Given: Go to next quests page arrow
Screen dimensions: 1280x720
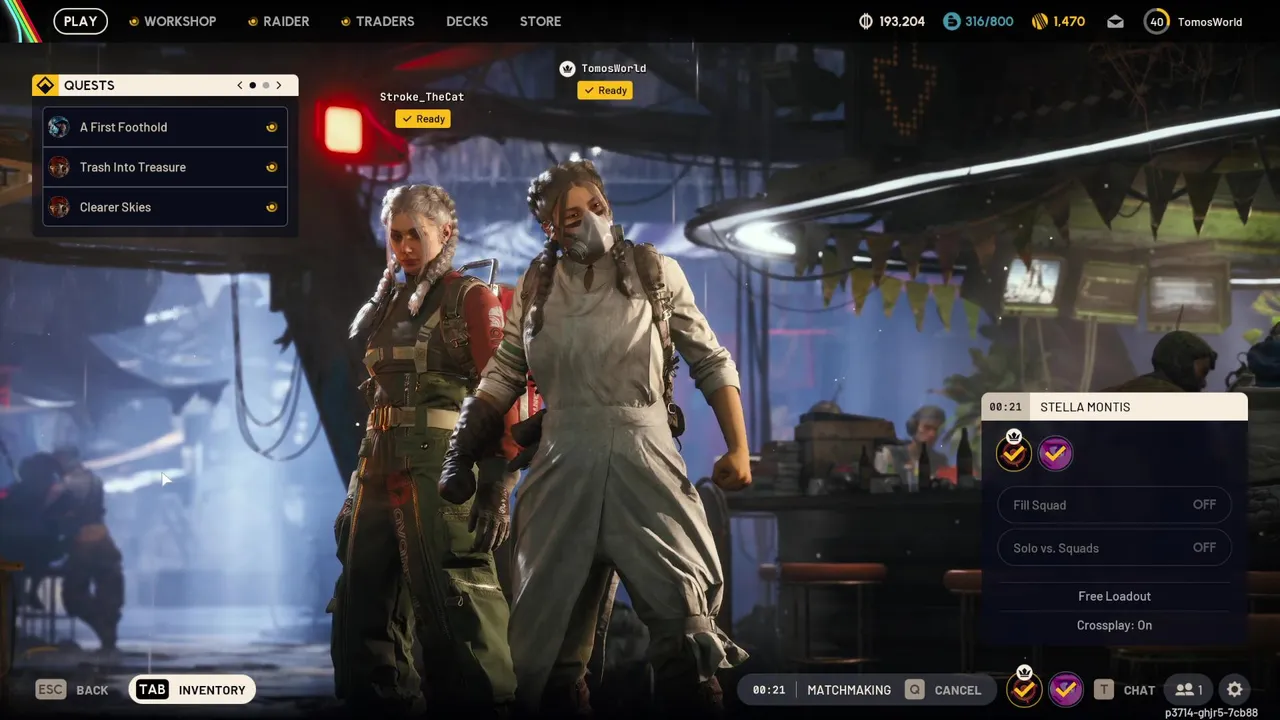Looking at the screenshot, I should pyautogui.click(x=279, y=85).
